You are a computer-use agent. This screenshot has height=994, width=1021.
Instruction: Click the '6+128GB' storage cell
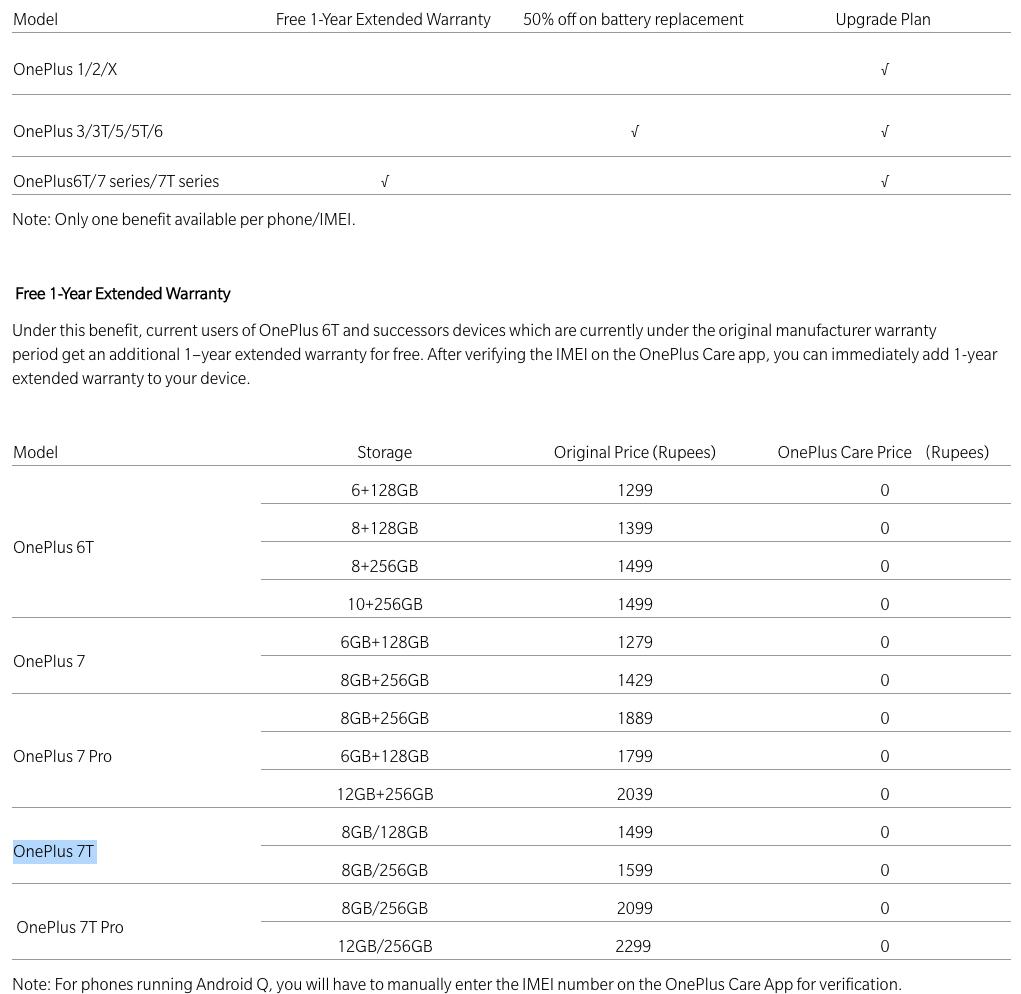[x=384, y=490]
